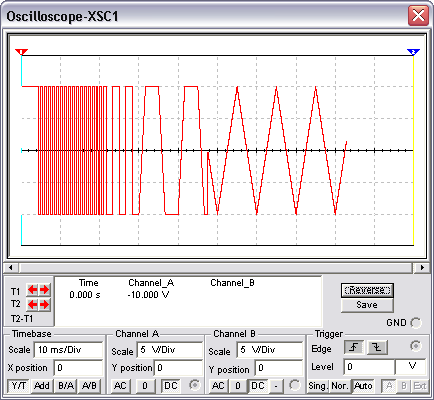Click the scrollbar right arrow
This screenshot has height=400, width=434.
(422, 267)
